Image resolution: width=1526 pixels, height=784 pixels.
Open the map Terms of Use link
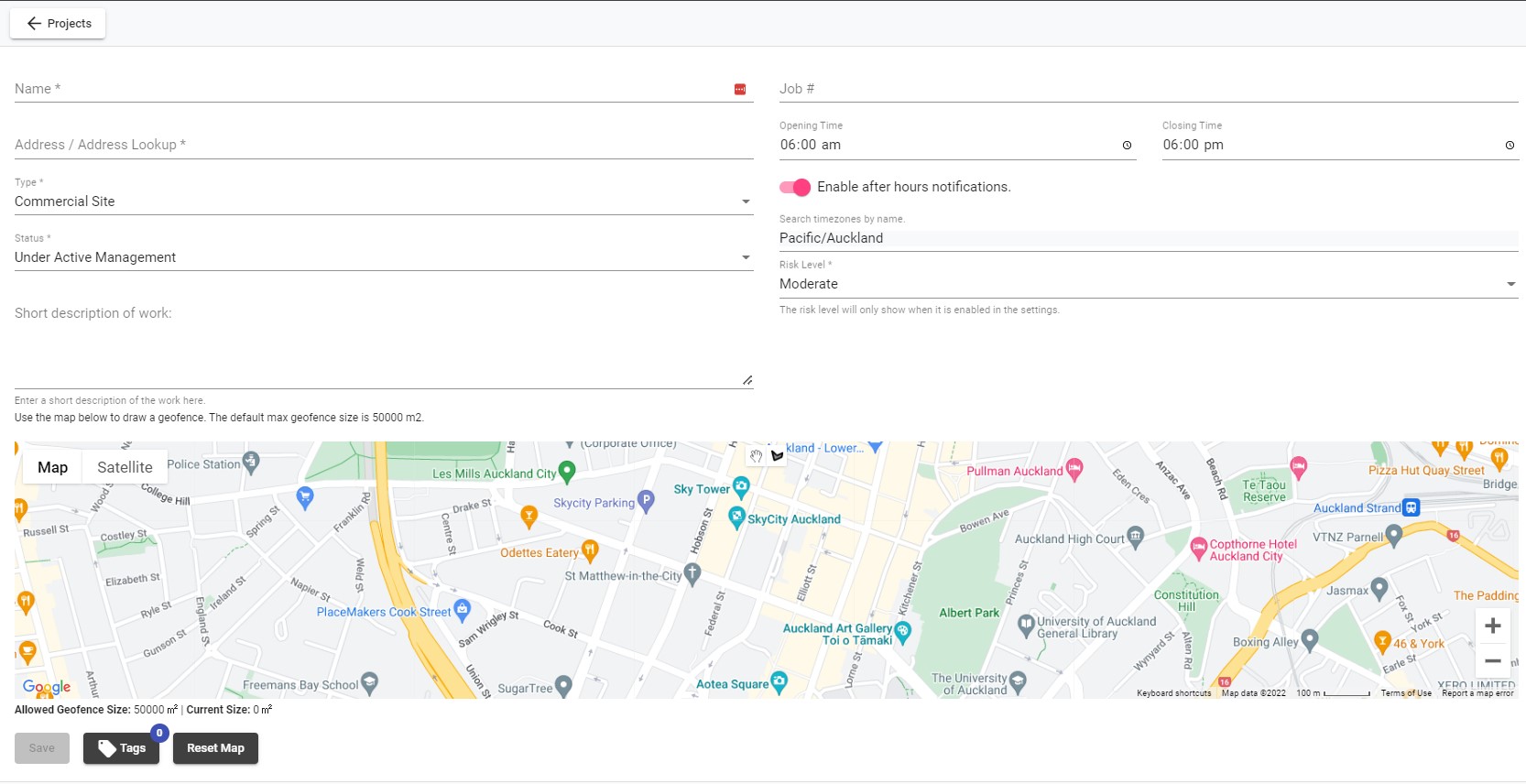click(x=1406, y=693)
